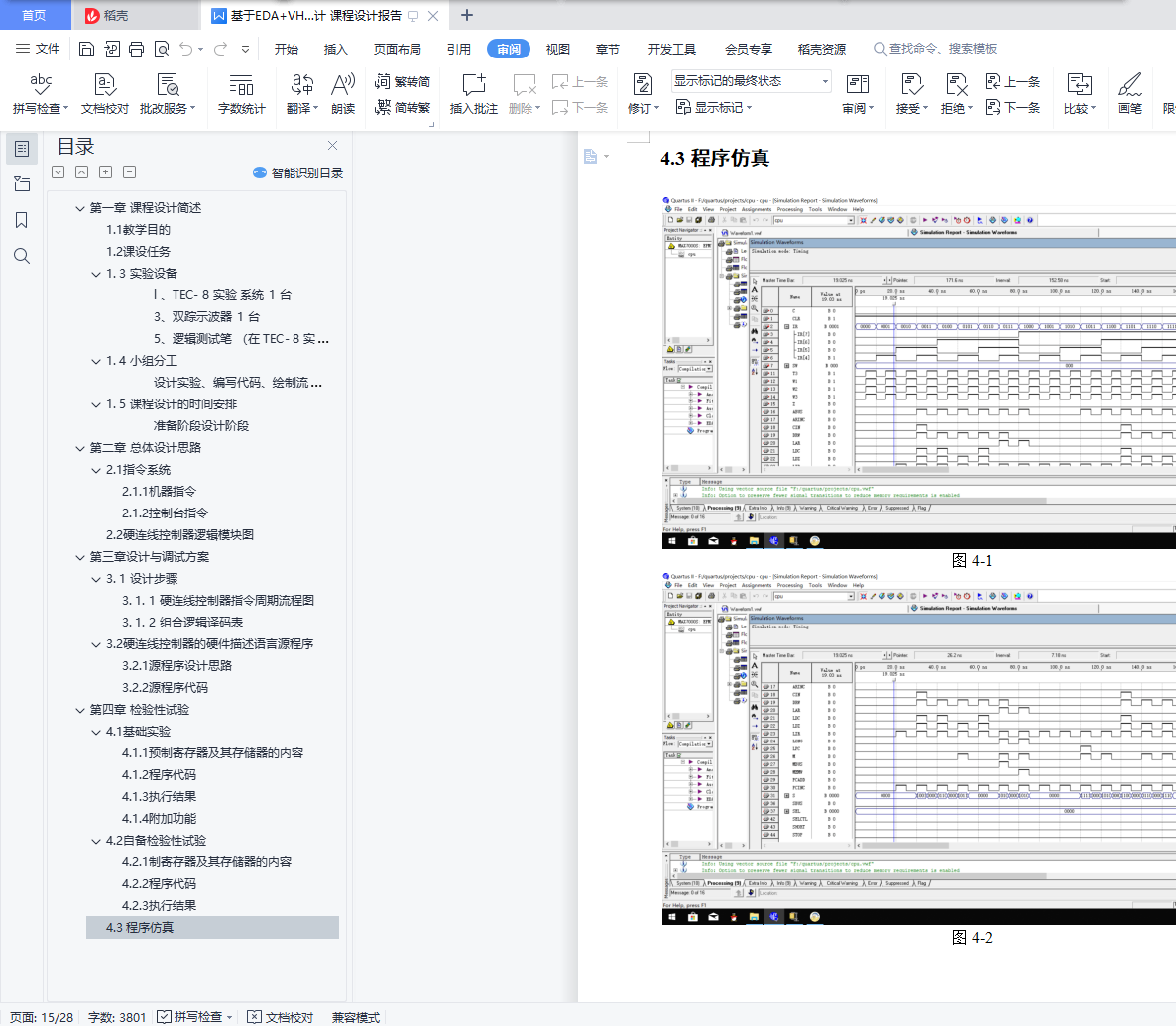Image resolution: width=1176 pixels, height=1026 pixels.
Task: Click the Print icon in the quick toolbar
Action: pos(137,49)
